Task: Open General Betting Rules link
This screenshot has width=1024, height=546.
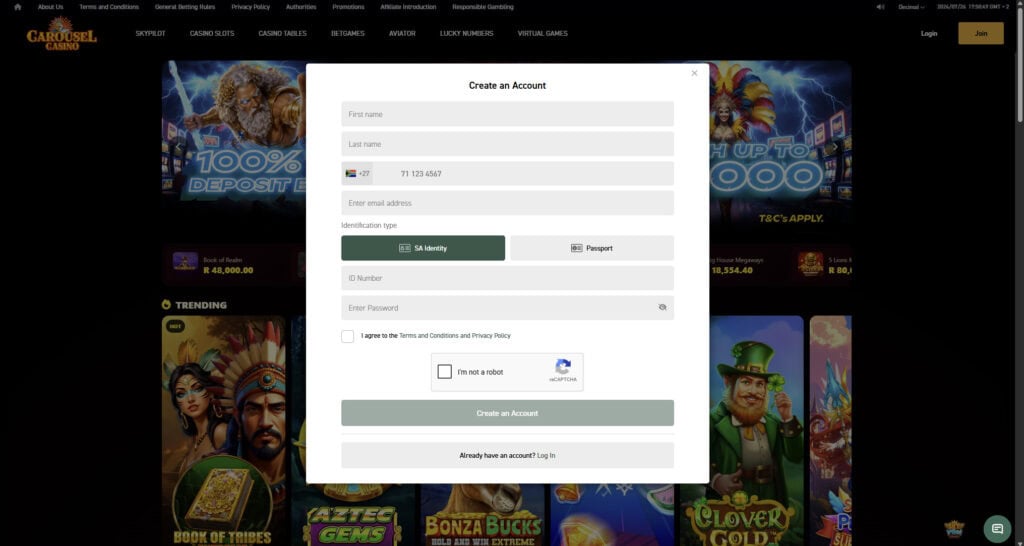Action: pyautogui.click(x=185, y=7)
